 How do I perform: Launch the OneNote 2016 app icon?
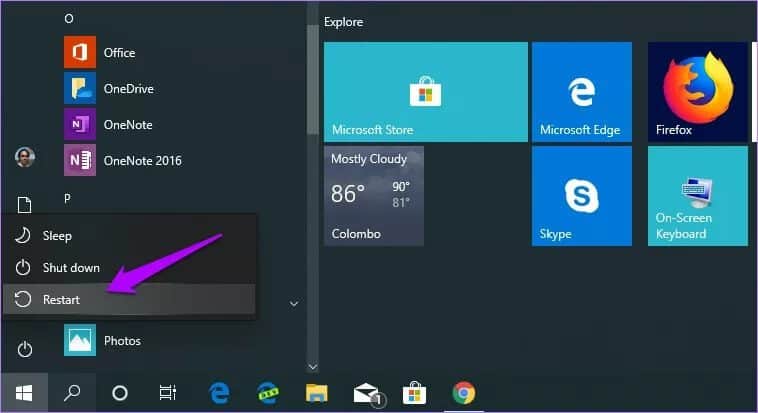click(80, 160)
